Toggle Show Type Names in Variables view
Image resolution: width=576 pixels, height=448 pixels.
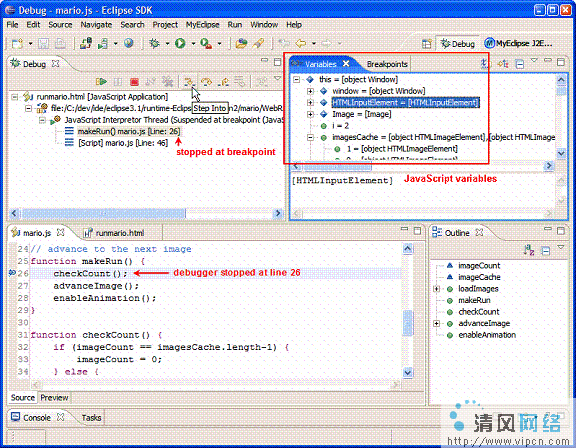pos(485,64)
